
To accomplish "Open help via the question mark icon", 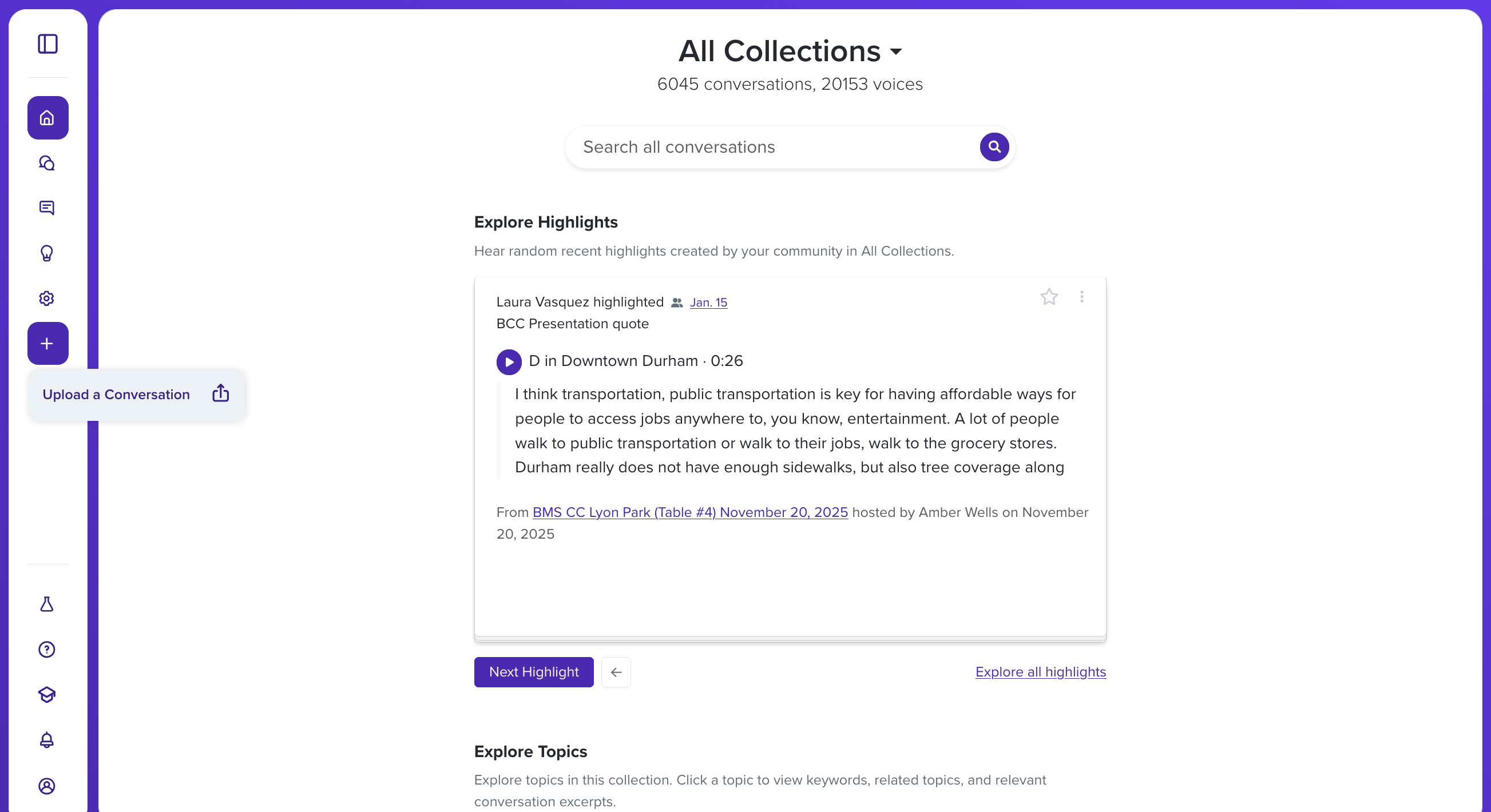I will click(x=47, y=650).
